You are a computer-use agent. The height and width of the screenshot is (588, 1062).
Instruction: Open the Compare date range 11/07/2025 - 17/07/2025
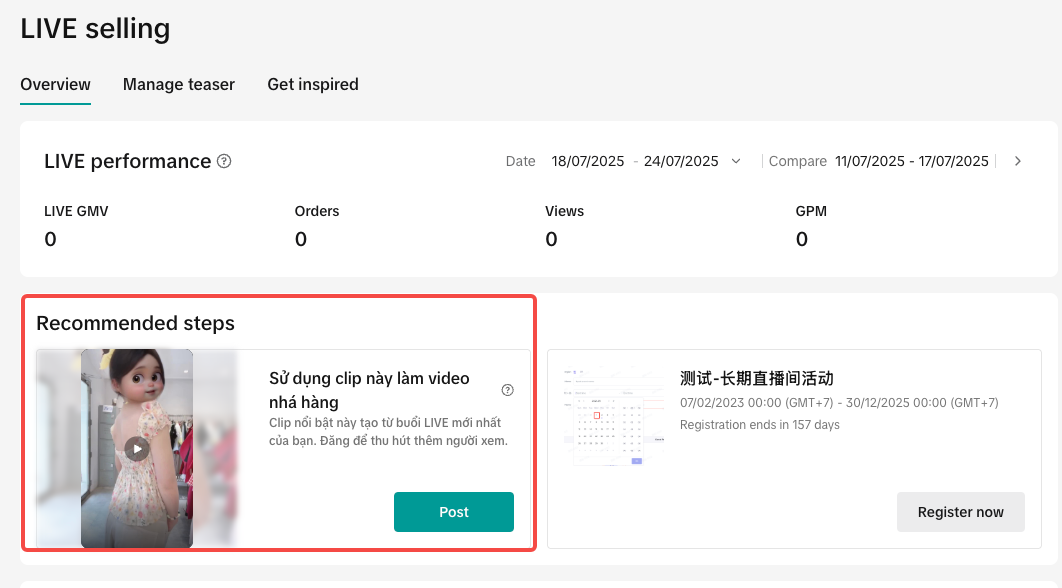[x=911, y=161]
